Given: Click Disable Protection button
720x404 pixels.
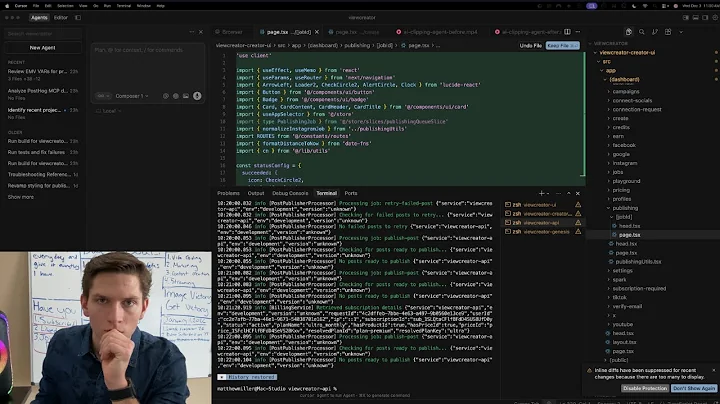Looking at the screenshot, I should tap(645, 388).
